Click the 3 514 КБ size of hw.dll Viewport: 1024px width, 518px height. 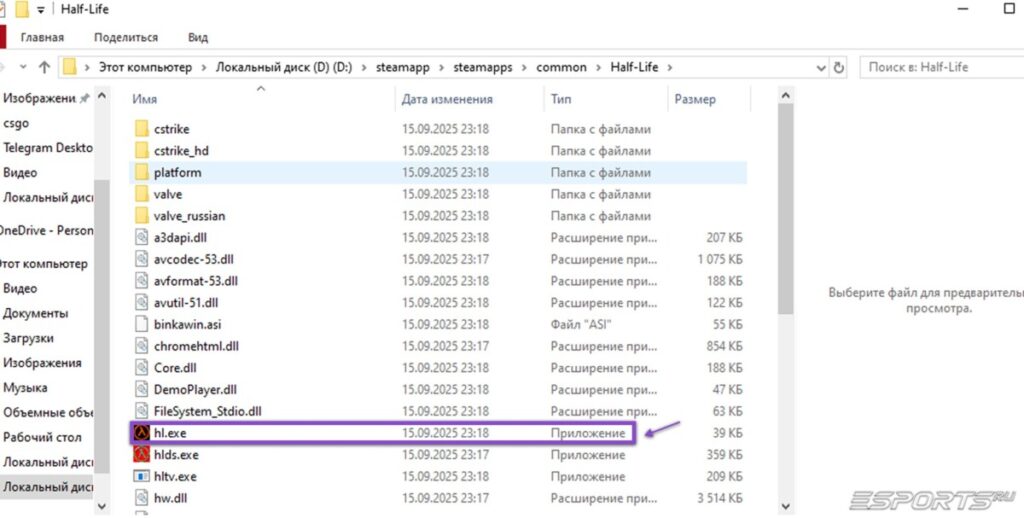720,498
